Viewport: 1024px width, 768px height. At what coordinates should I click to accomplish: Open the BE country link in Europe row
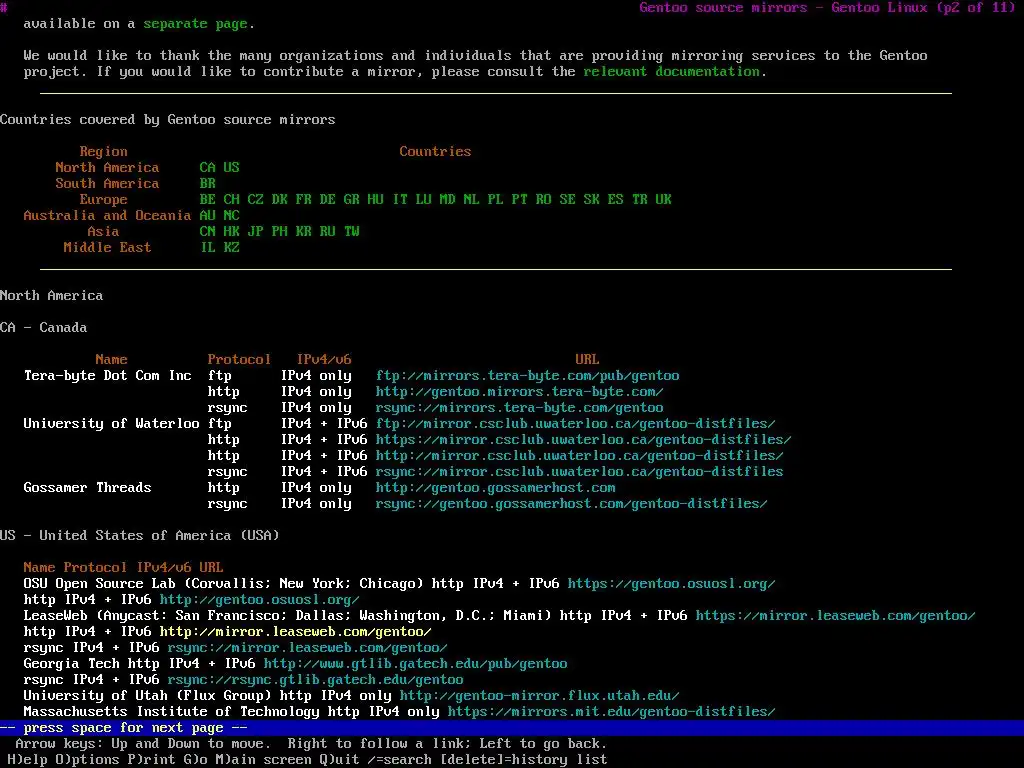pyautogui.click(x=208, y=200)
